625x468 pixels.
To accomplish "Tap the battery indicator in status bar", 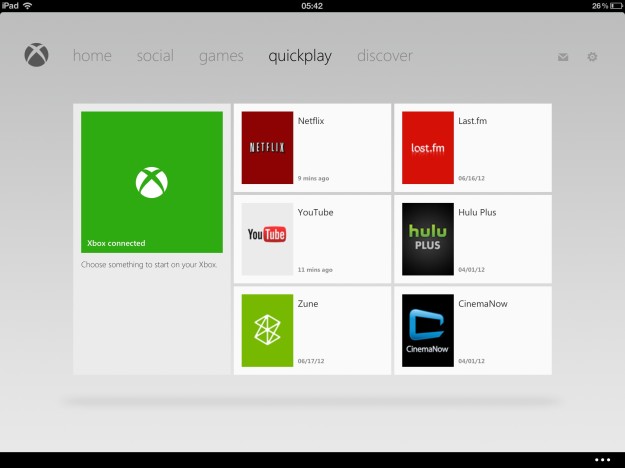I will 616,6.
